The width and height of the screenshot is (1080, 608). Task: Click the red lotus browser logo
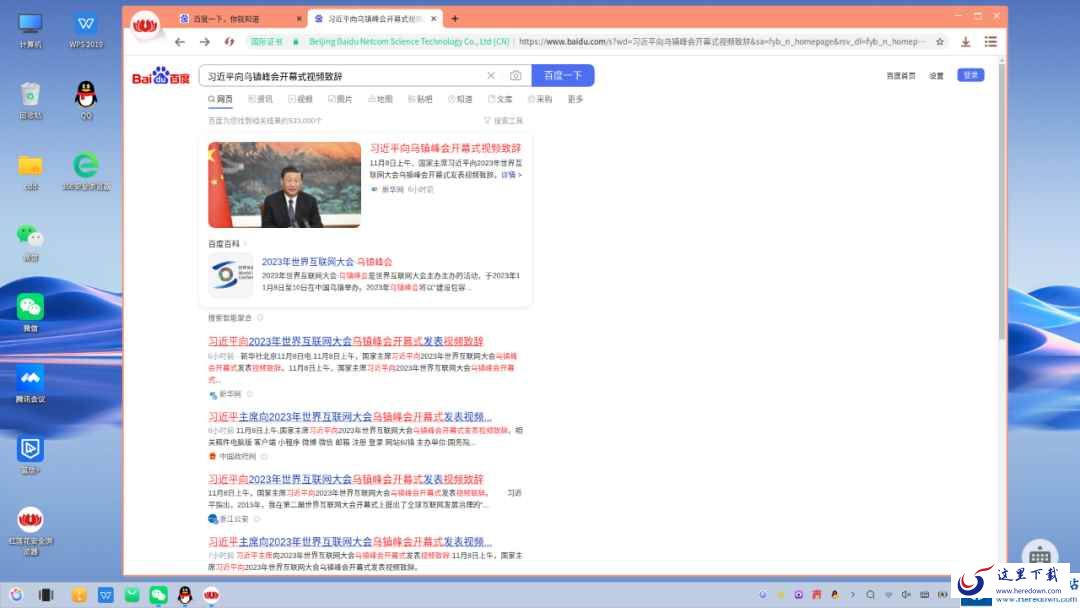(145, 26)
